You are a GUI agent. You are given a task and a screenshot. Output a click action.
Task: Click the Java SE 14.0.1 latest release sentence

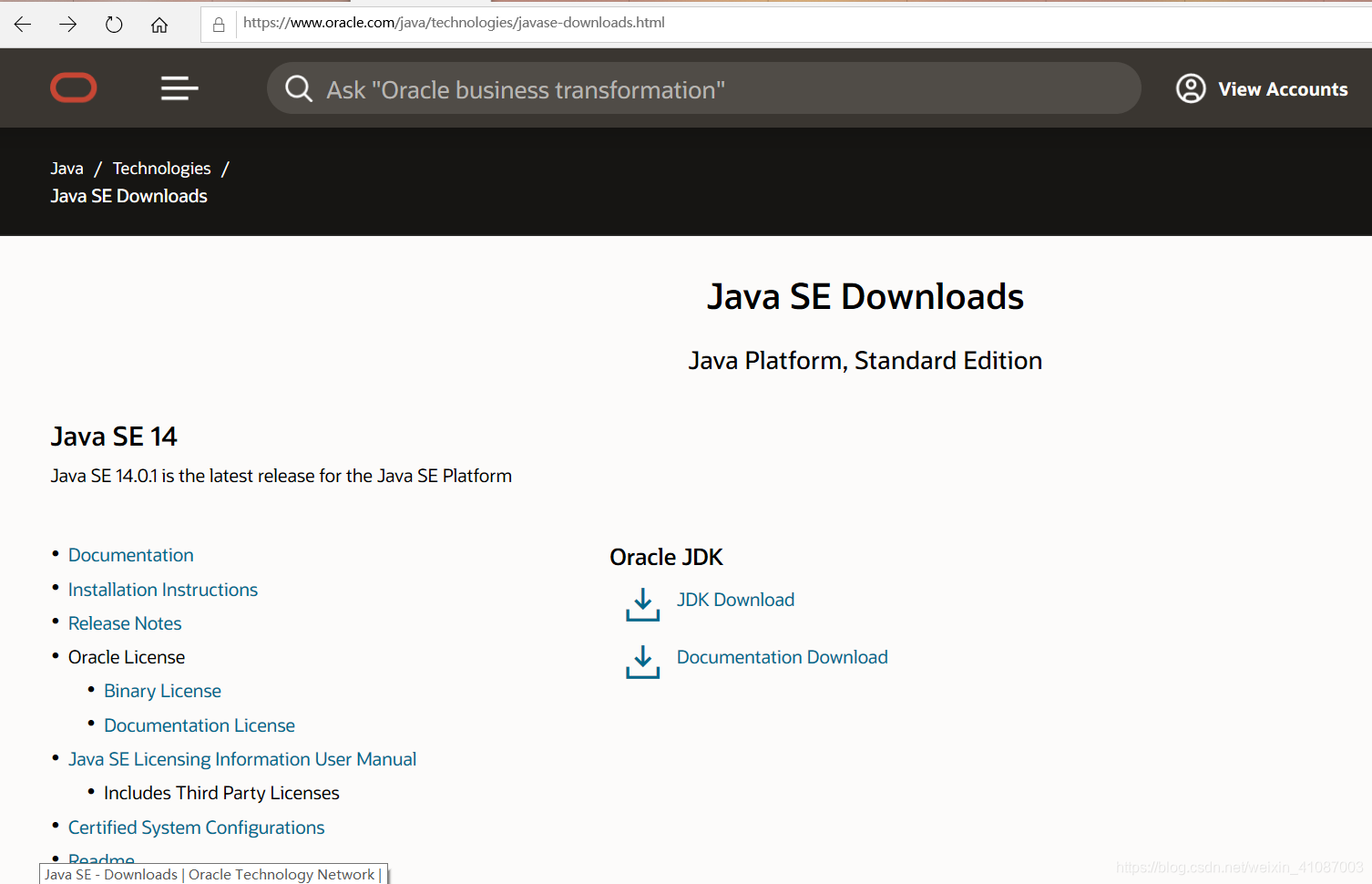click(282, 476)
